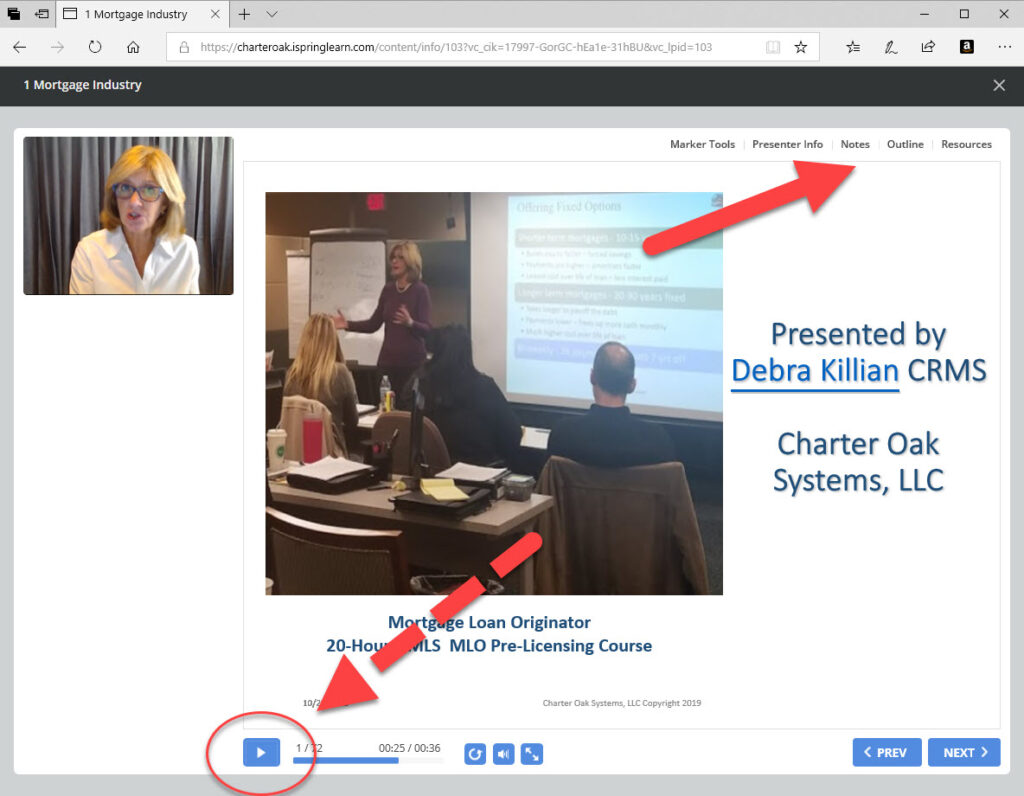Image resolution: width=1024 pixels, height=796 pixels.
Task: Open the favorites hub
Action: (x=853, y=47)
